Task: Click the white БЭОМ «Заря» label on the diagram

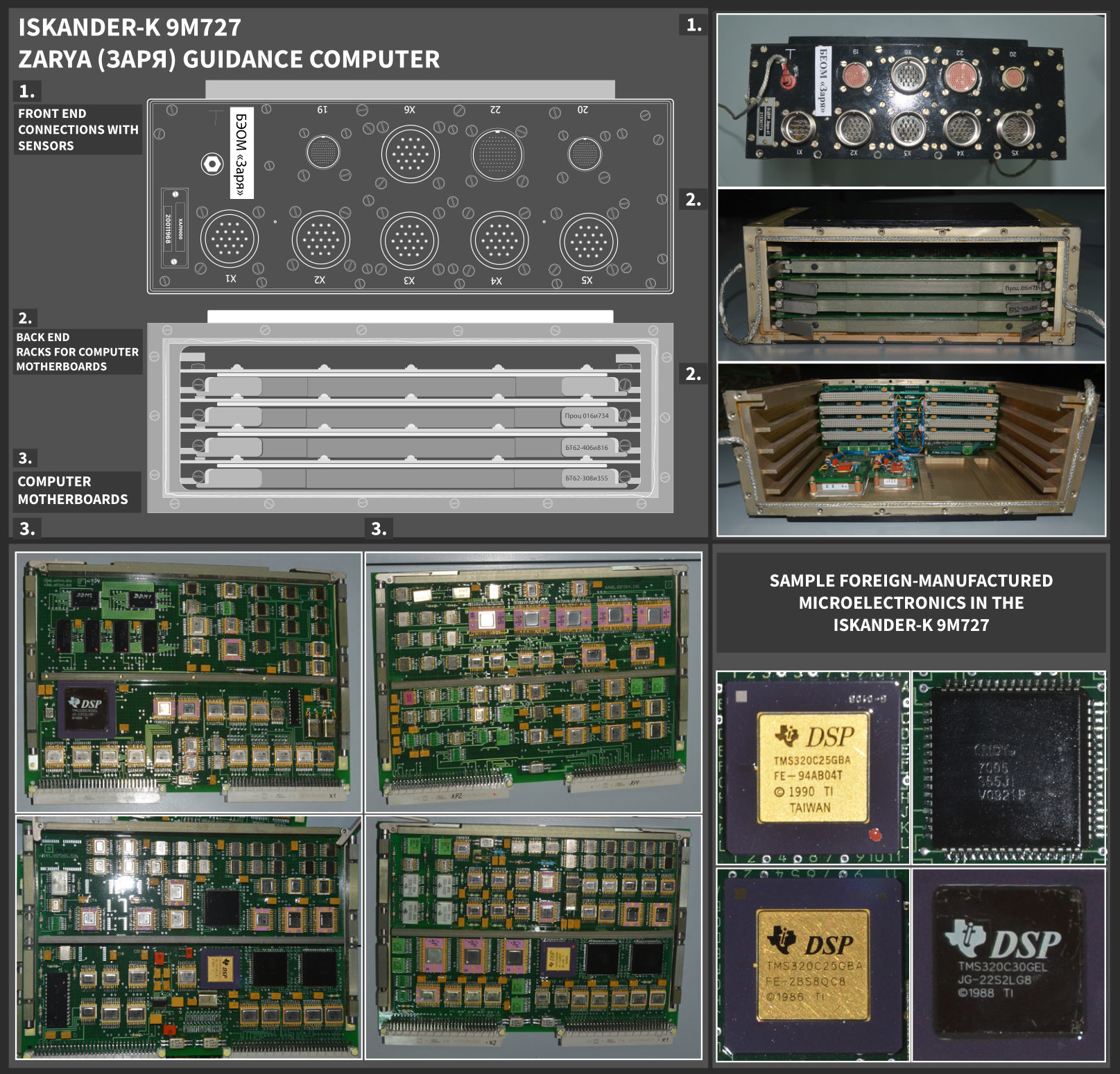Action: point(241,153)
